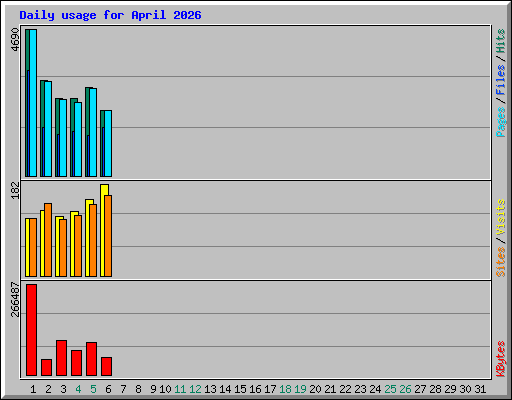Screen dimensions: 512x400
Task: Click day label 15 on x-axis
Action: 240,389
